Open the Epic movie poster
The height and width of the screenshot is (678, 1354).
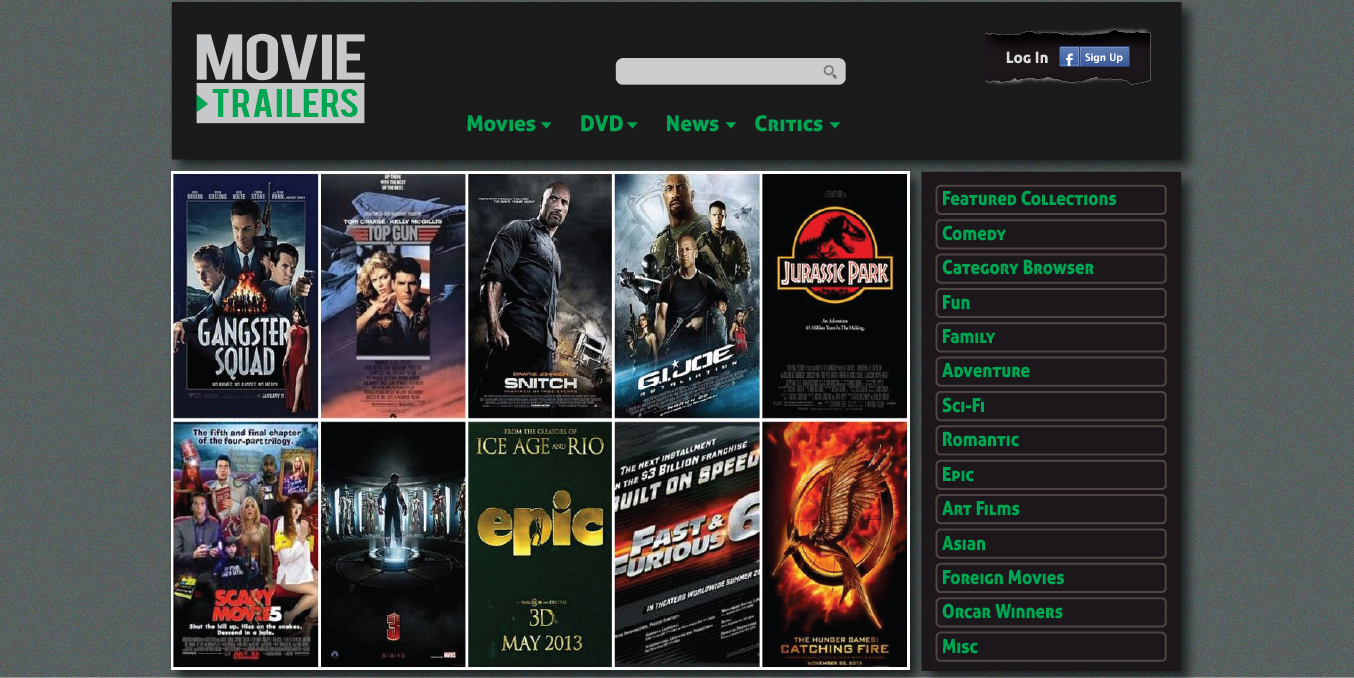540,544
